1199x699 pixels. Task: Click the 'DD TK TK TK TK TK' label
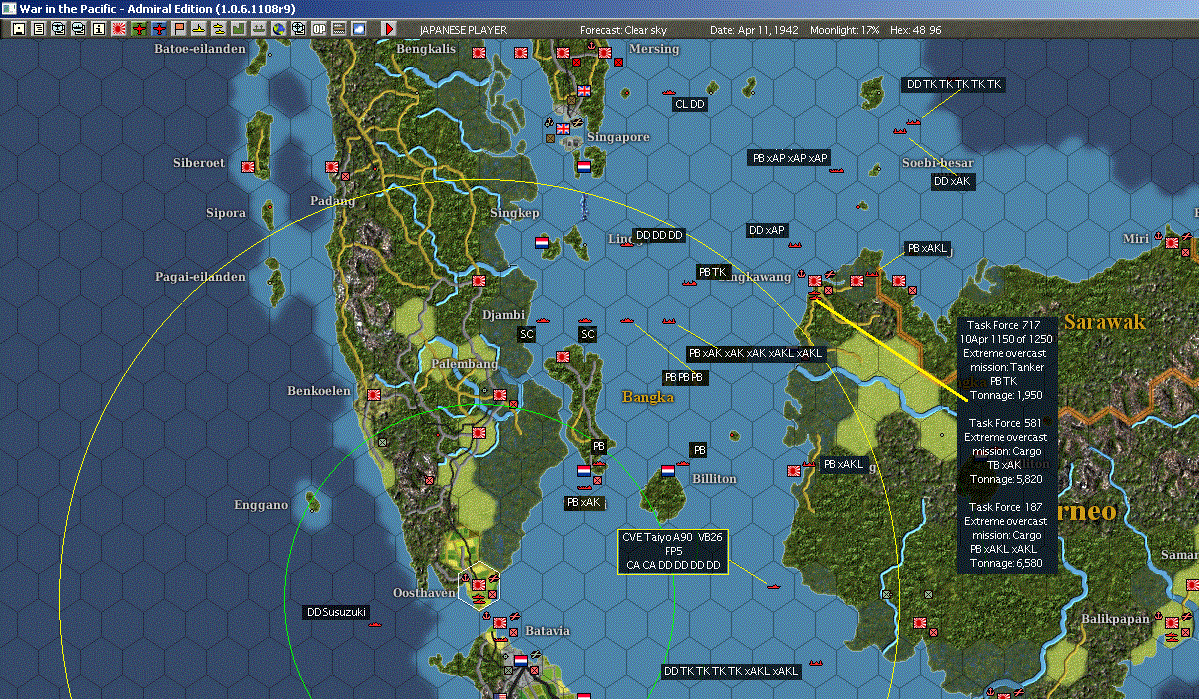coord(954,84)
